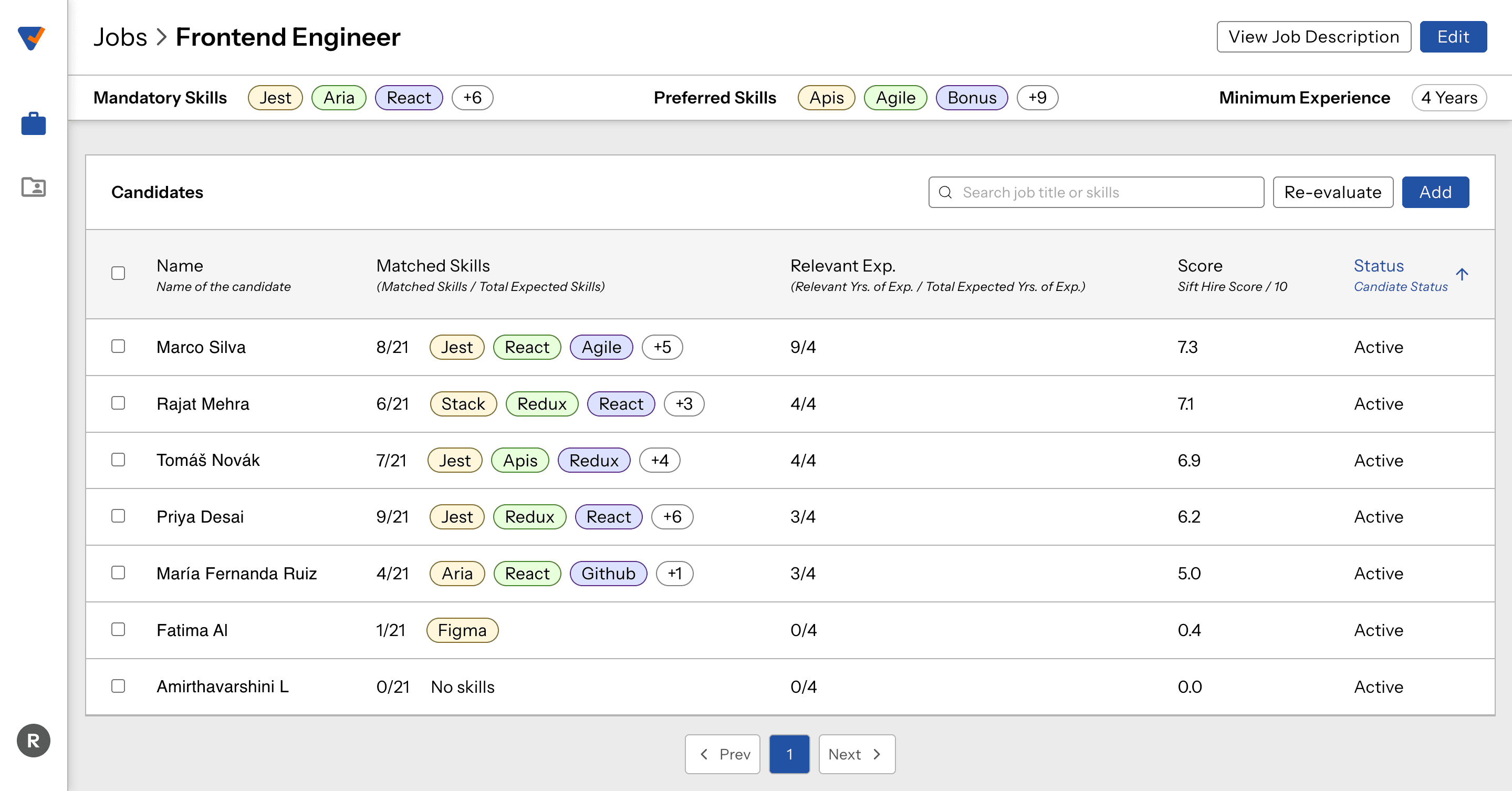This screenshot has width=1512, height=791.
Task: Click the Sift Hire logo icon
Action: [x=32, y=38]
